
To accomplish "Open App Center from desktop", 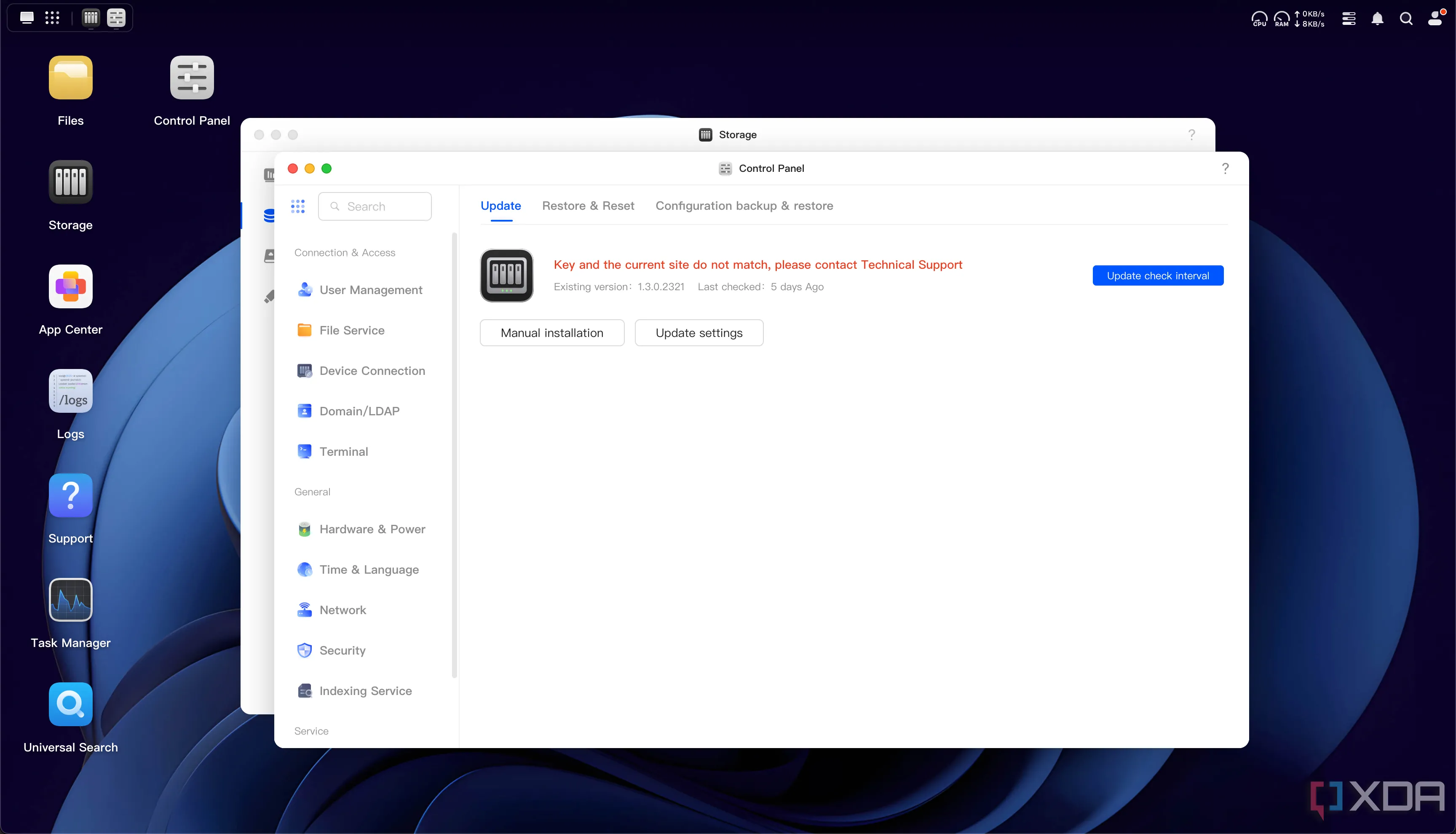I will tap(70, 286).
